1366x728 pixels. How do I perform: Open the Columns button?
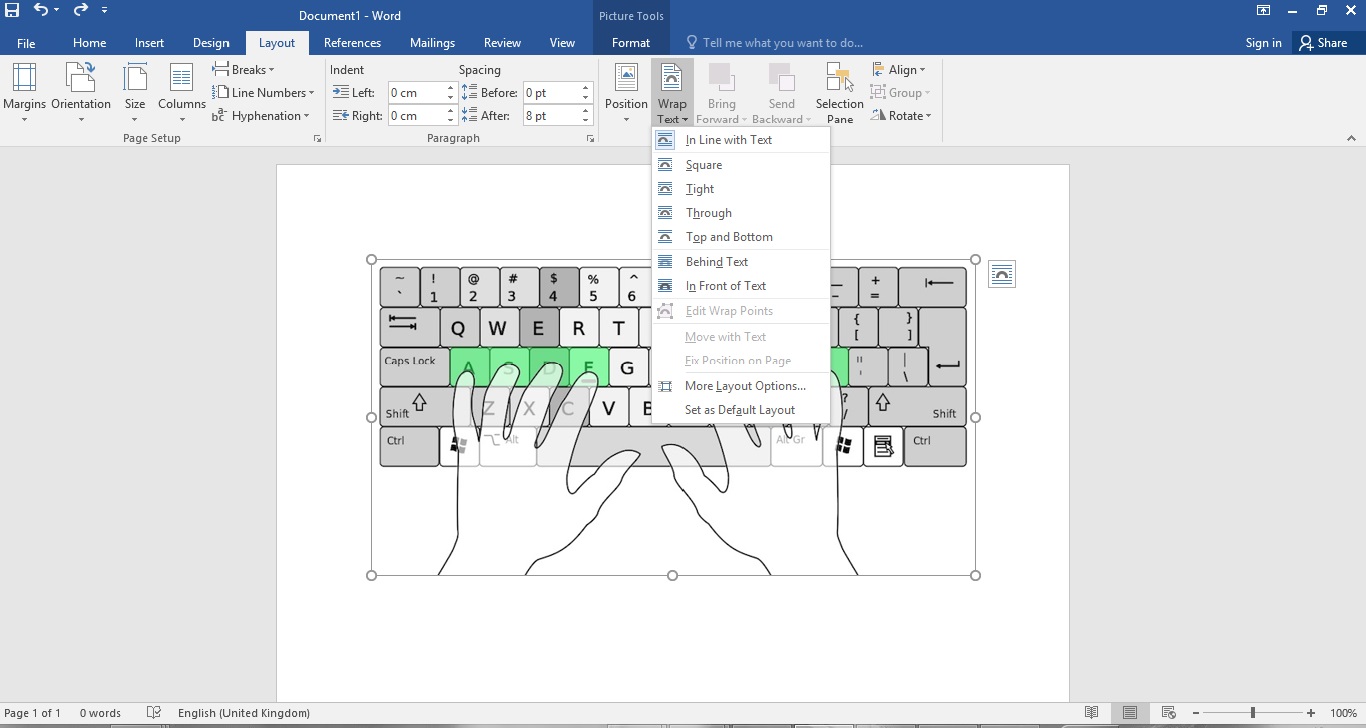point(181,92)
